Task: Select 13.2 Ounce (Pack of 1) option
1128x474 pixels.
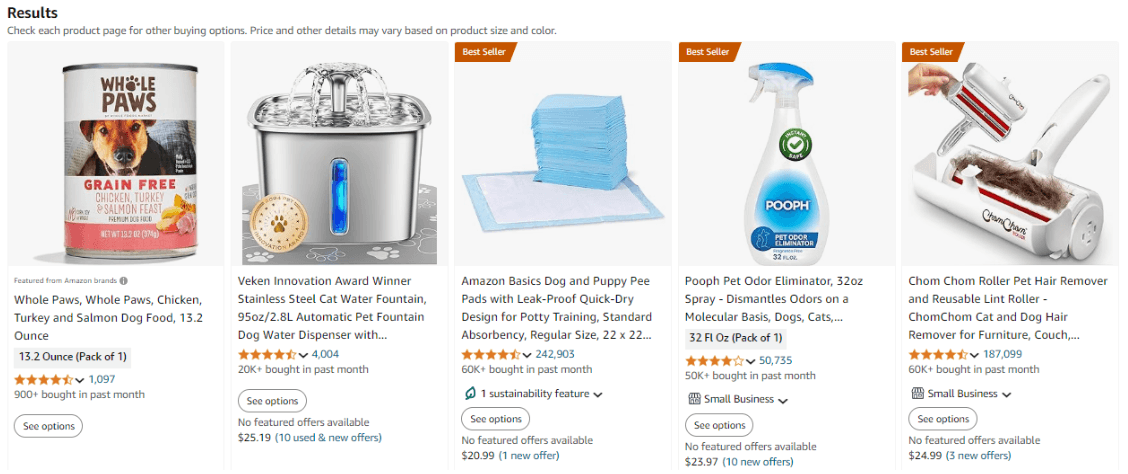Action: pos(73,357)
